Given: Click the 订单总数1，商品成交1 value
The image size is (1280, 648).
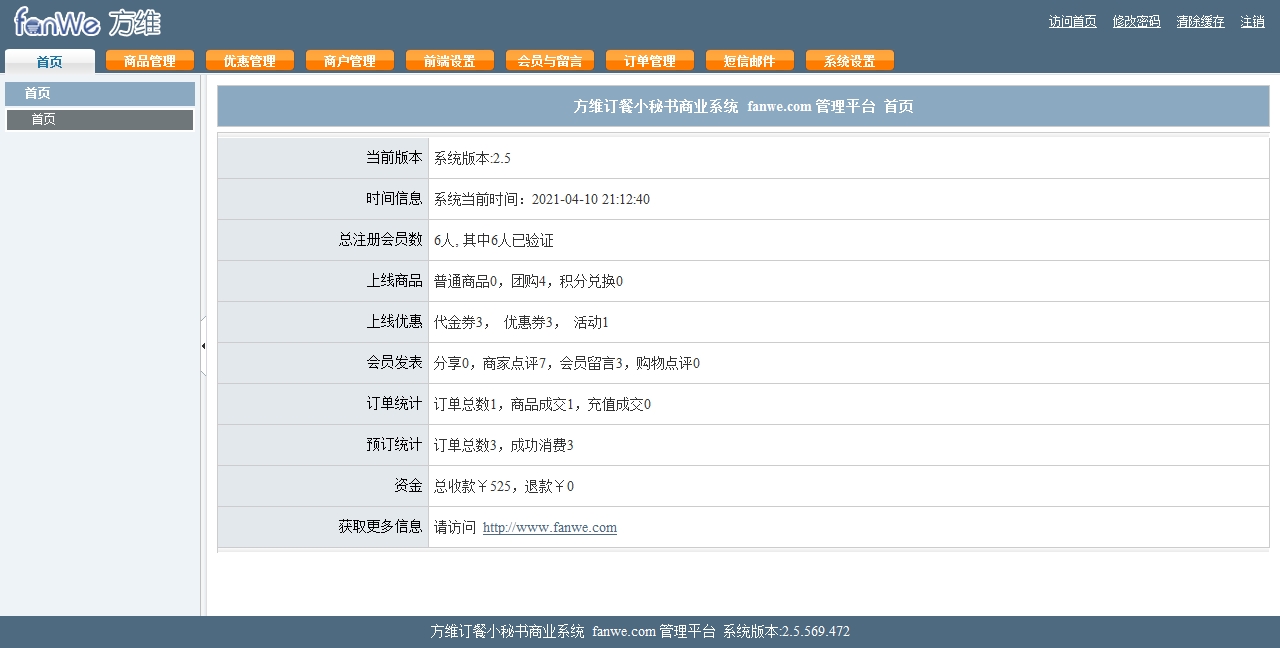Looking at the screenshot, I should 542,404.
